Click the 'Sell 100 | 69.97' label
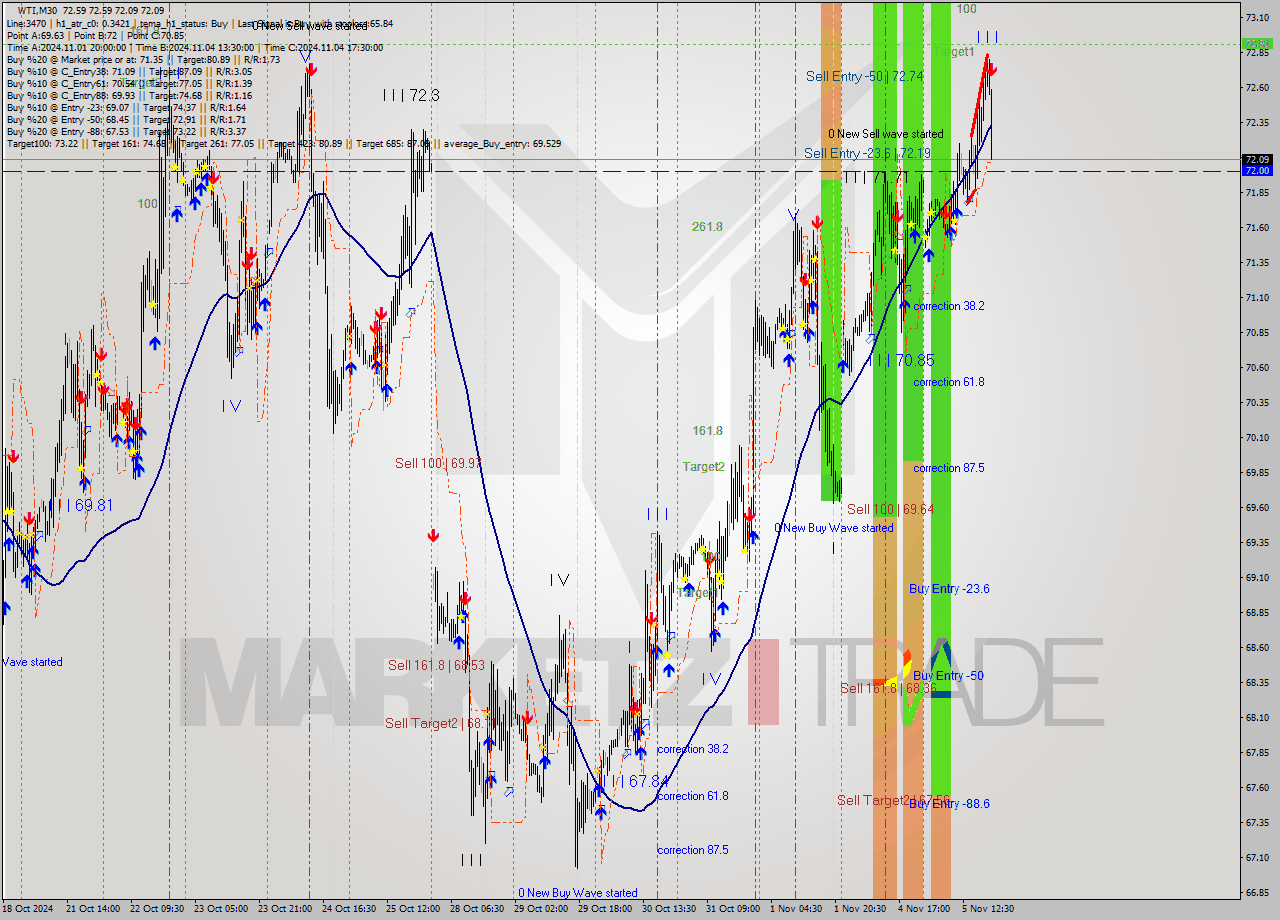 pos(438,463)
